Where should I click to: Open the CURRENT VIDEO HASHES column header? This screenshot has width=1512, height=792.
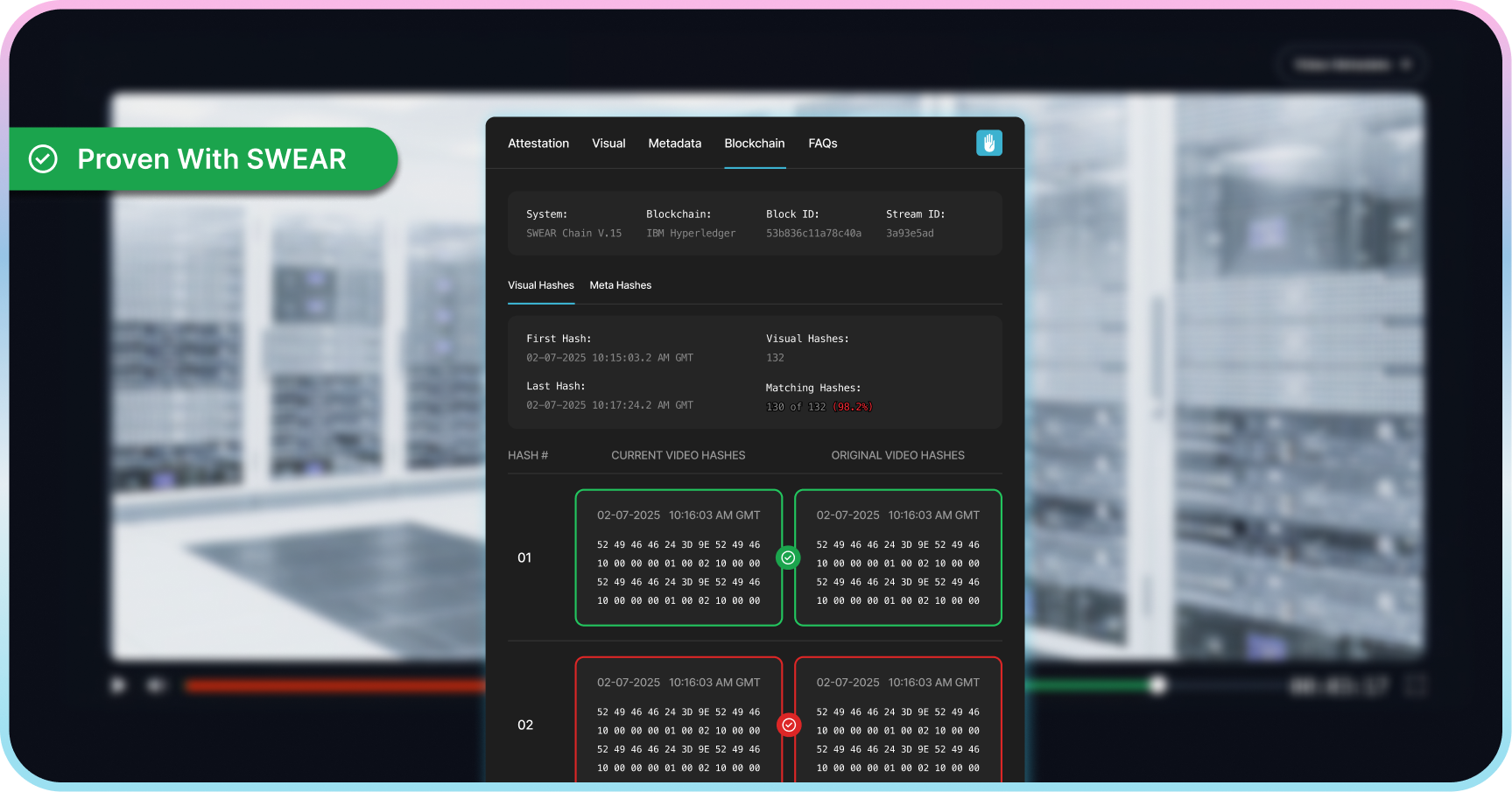(678, 455)
